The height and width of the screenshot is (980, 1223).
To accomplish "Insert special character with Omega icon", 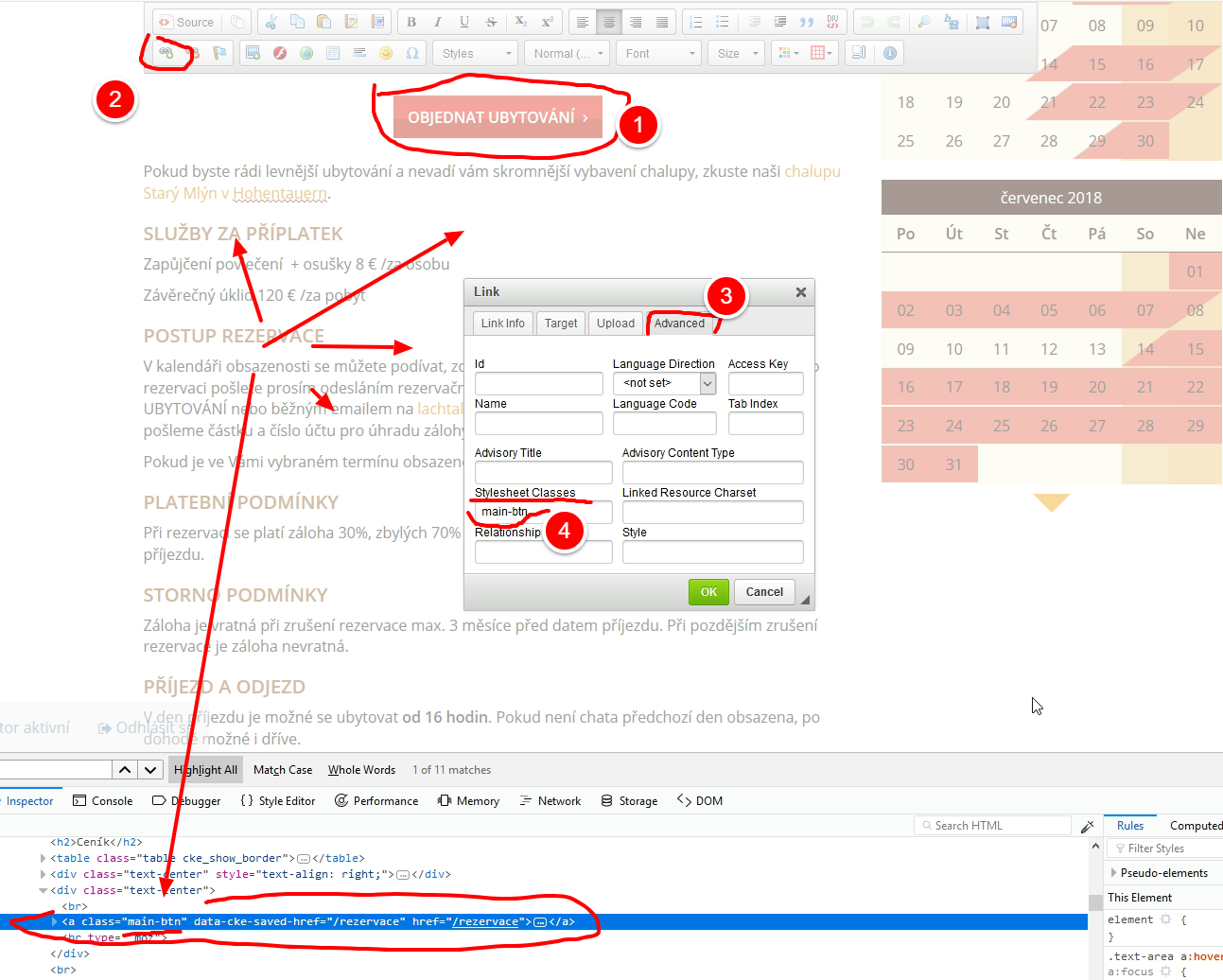I will point(411,53).
